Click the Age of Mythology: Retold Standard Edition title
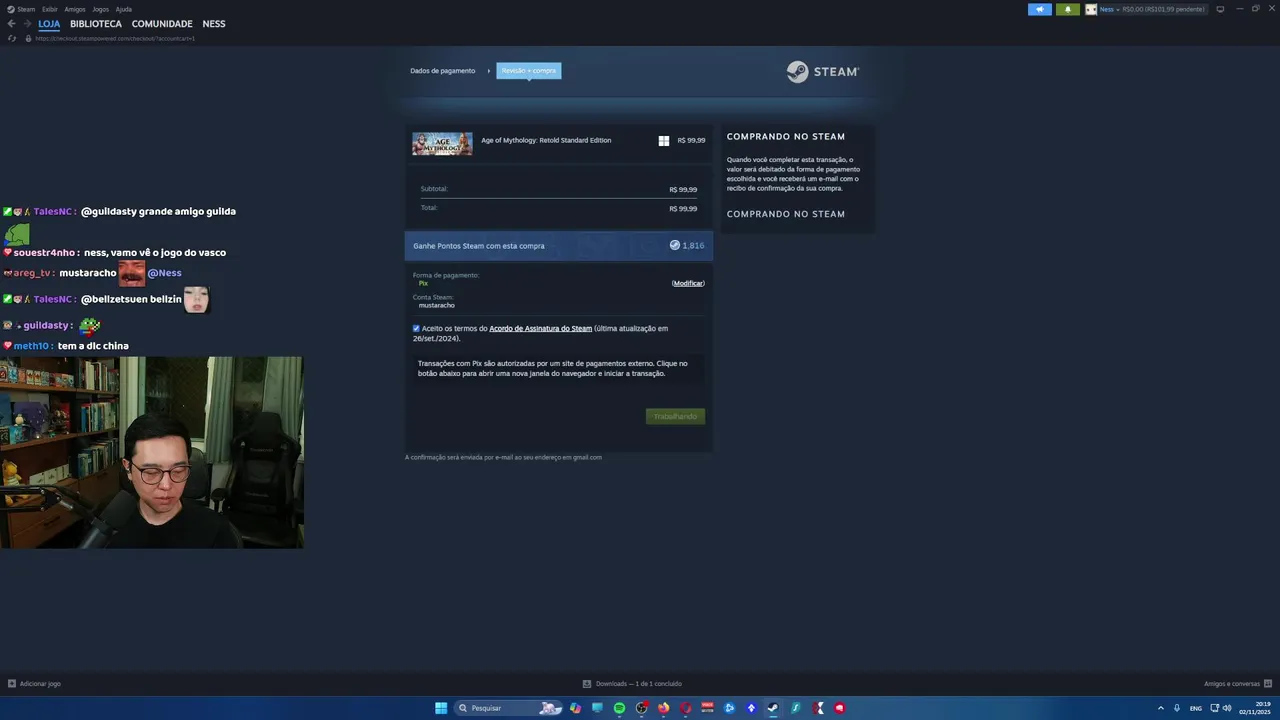This screenshot has height=720, width=1280. (546, 140)
